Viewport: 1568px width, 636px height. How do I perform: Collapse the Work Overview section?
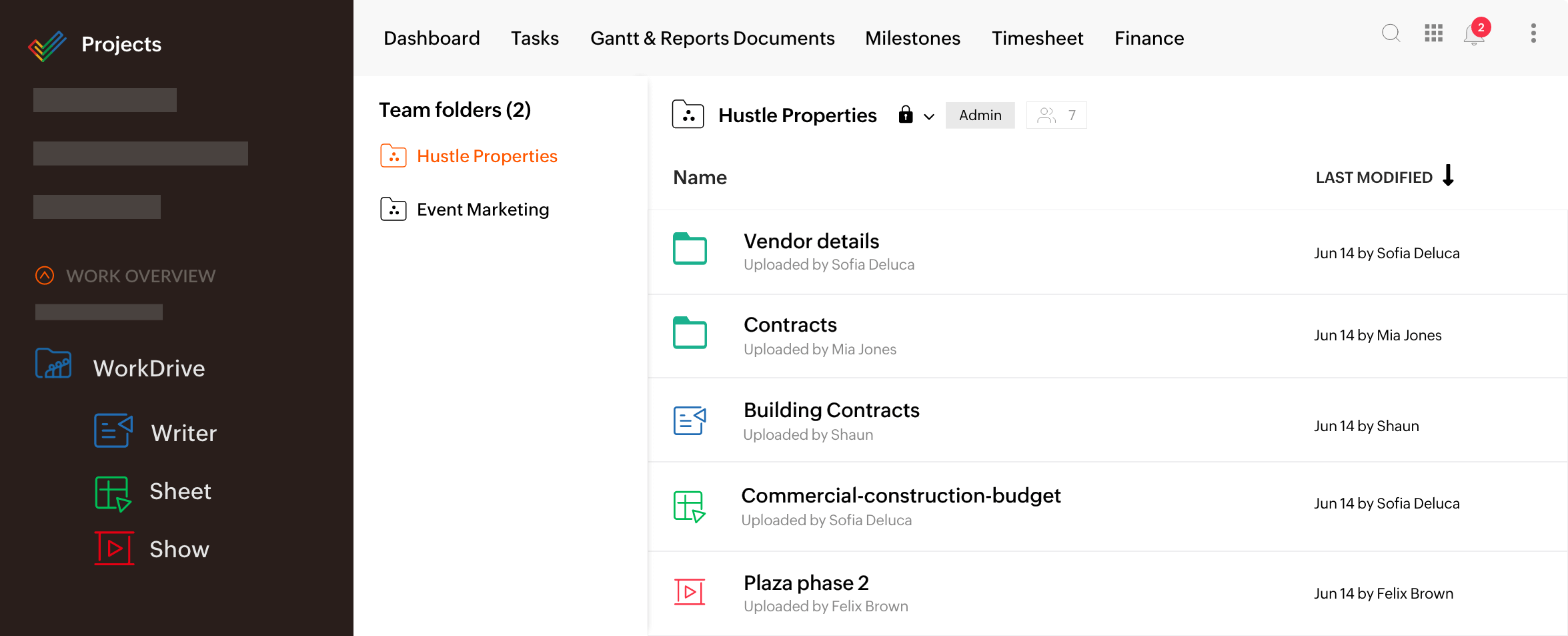pyautogui.click(x=44, y=275)
